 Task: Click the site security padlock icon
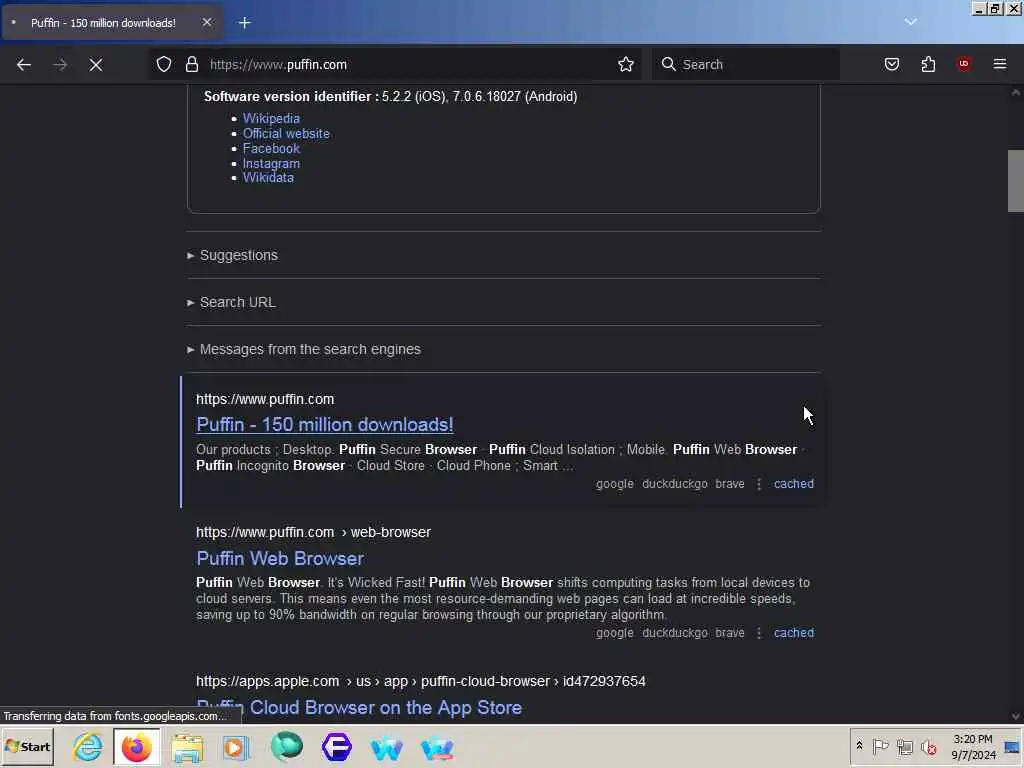tap(191, 64)
